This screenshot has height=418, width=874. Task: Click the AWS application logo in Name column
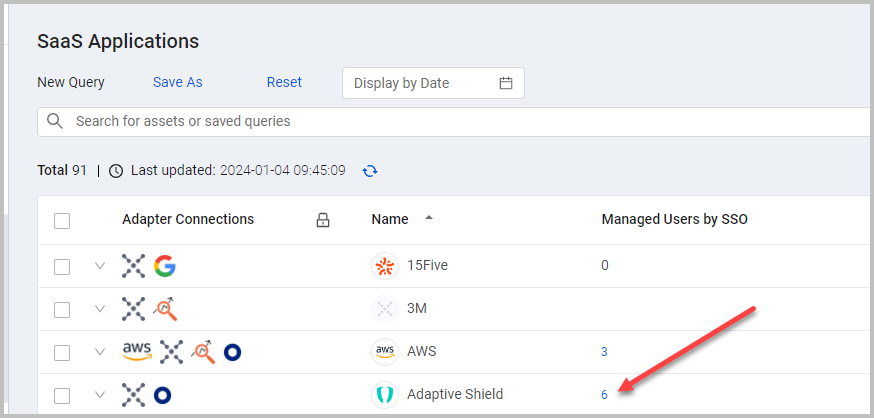pos(385,352)
